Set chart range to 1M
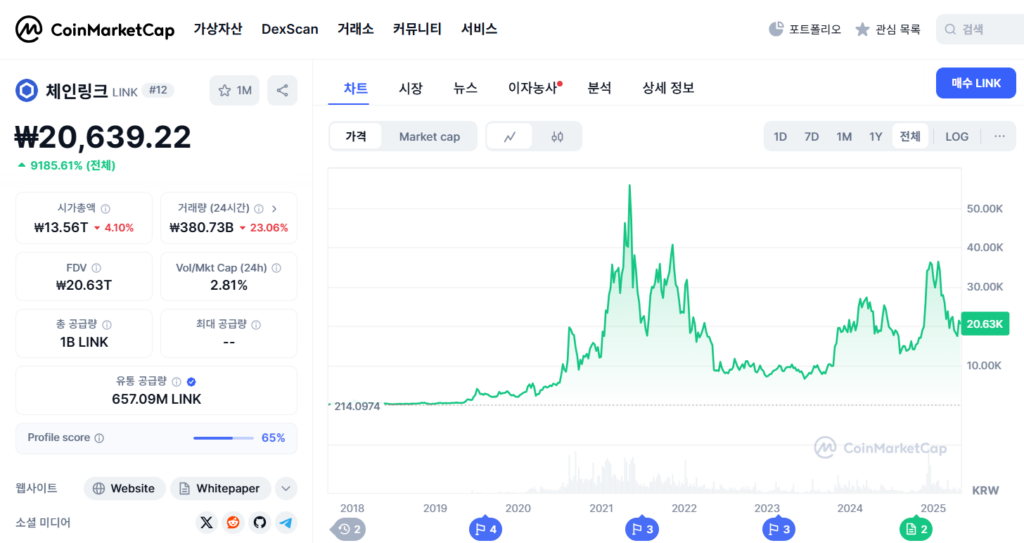 [x=844, y=137]
